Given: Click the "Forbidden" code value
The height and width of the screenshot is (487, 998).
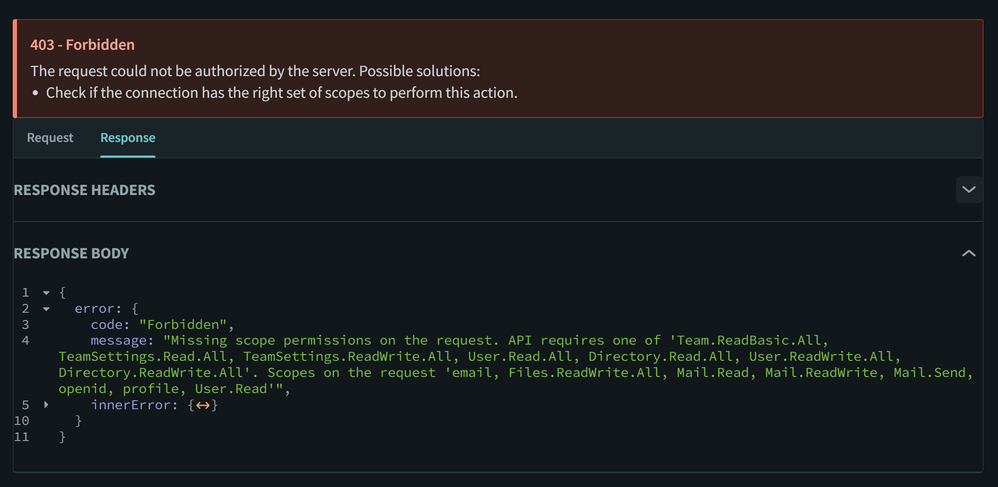Looking at the screenshot, I should (185, 325).
